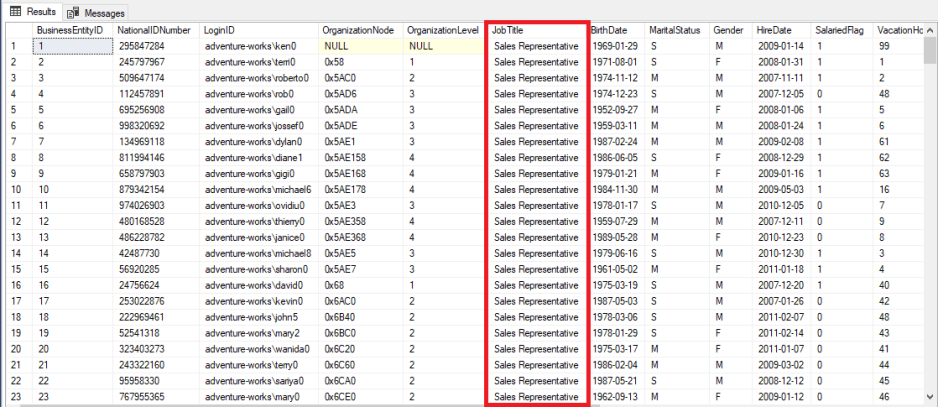Select the Gender column header
Image resolution: width=938 pixels, height=407 pixels.
click(729, 31)
